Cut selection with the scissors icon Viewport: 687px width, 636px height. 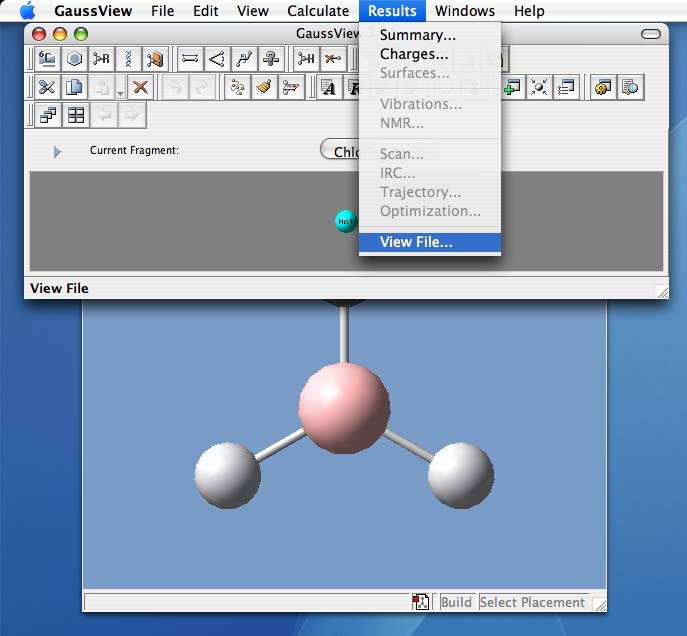47,87
